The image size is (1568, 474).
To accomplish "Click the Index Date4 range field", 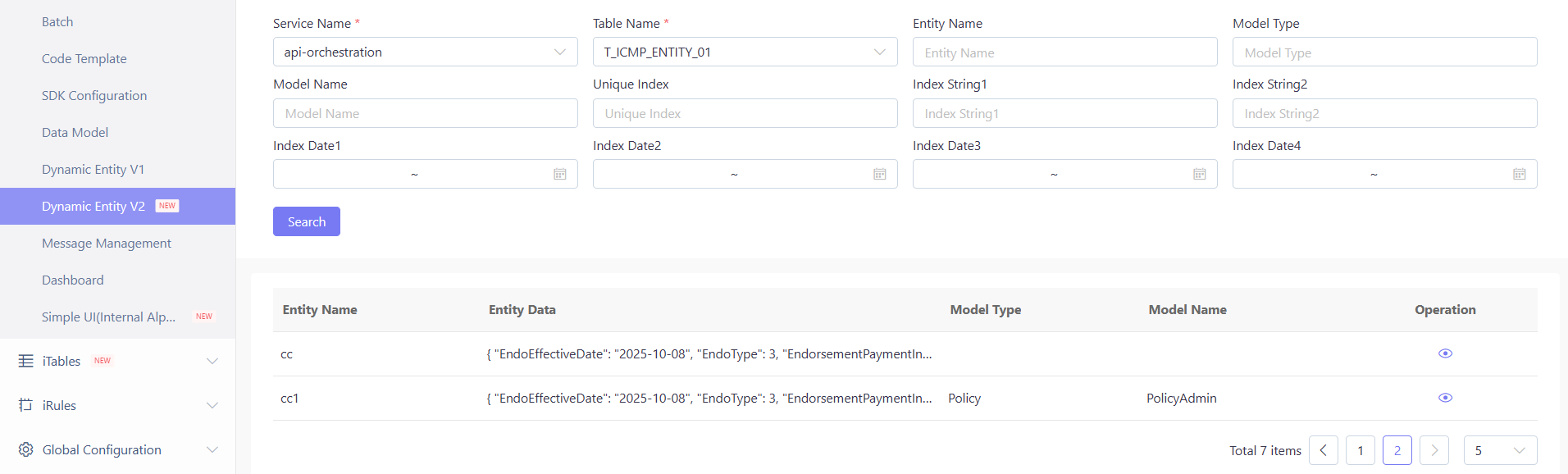I will [x=1385, y=174].
